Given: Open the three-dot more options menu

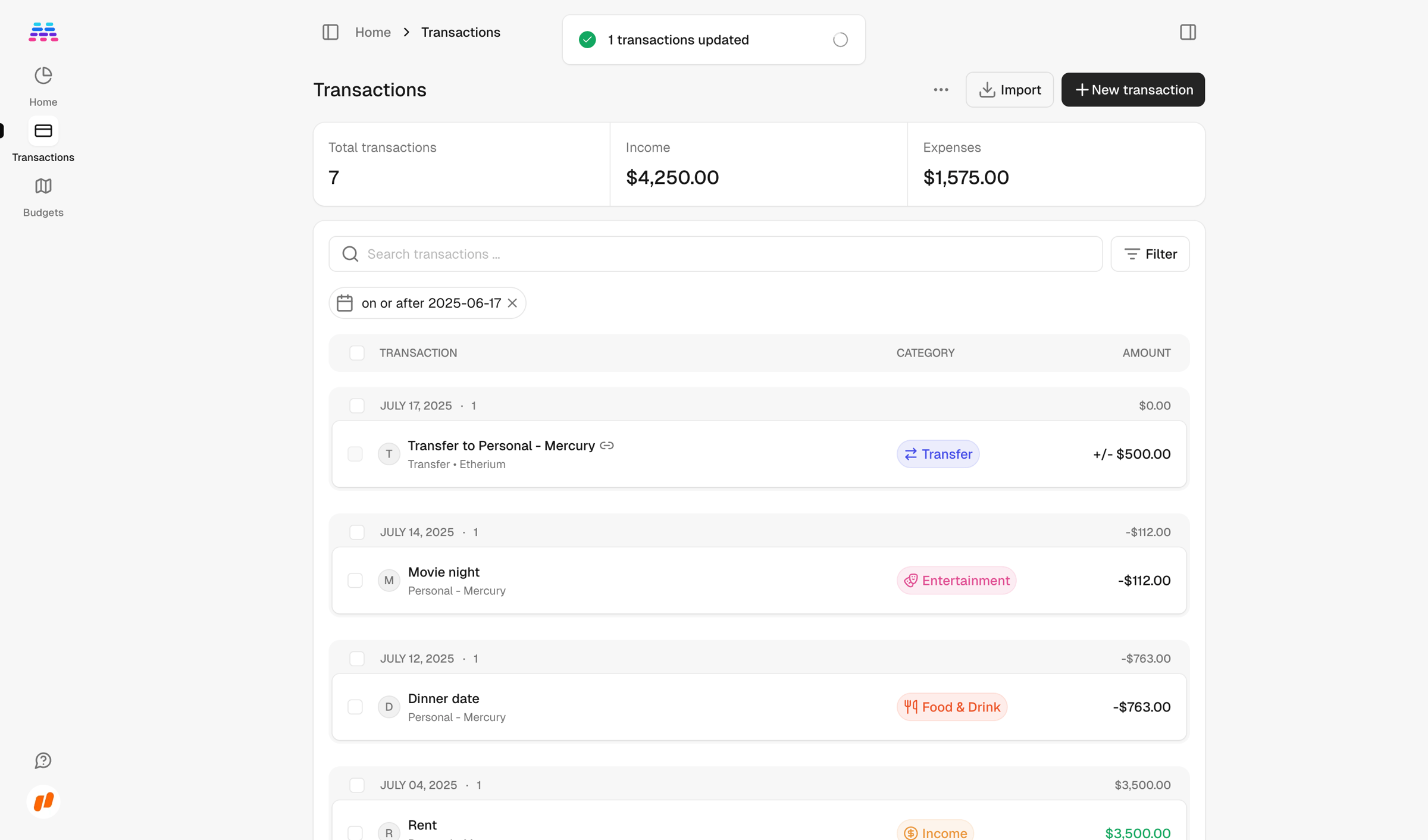Looking at the screenshot, I should [x=941, y=90].
